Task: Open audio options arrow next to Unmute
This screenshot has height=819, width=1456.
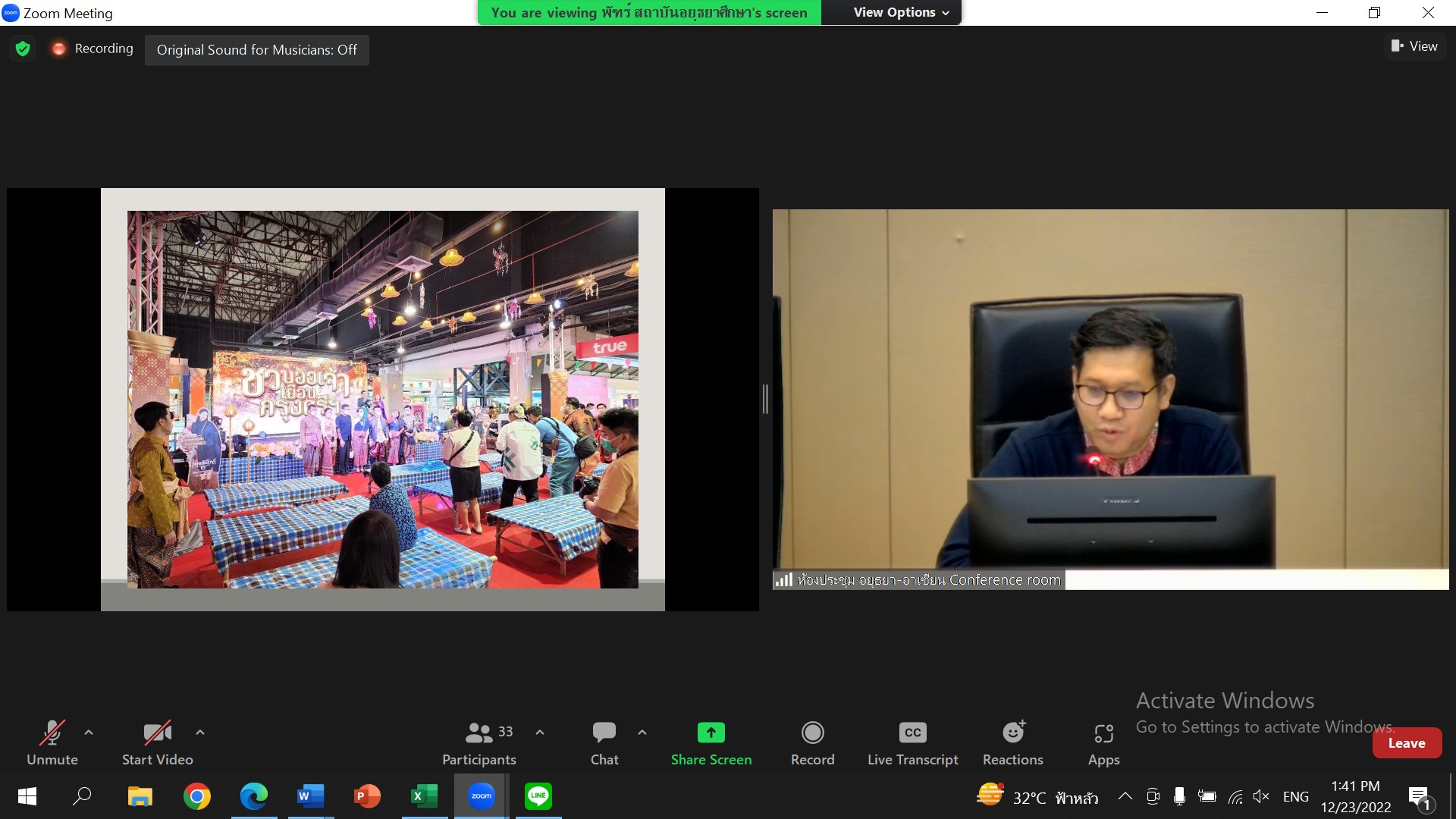Action: 89,733
